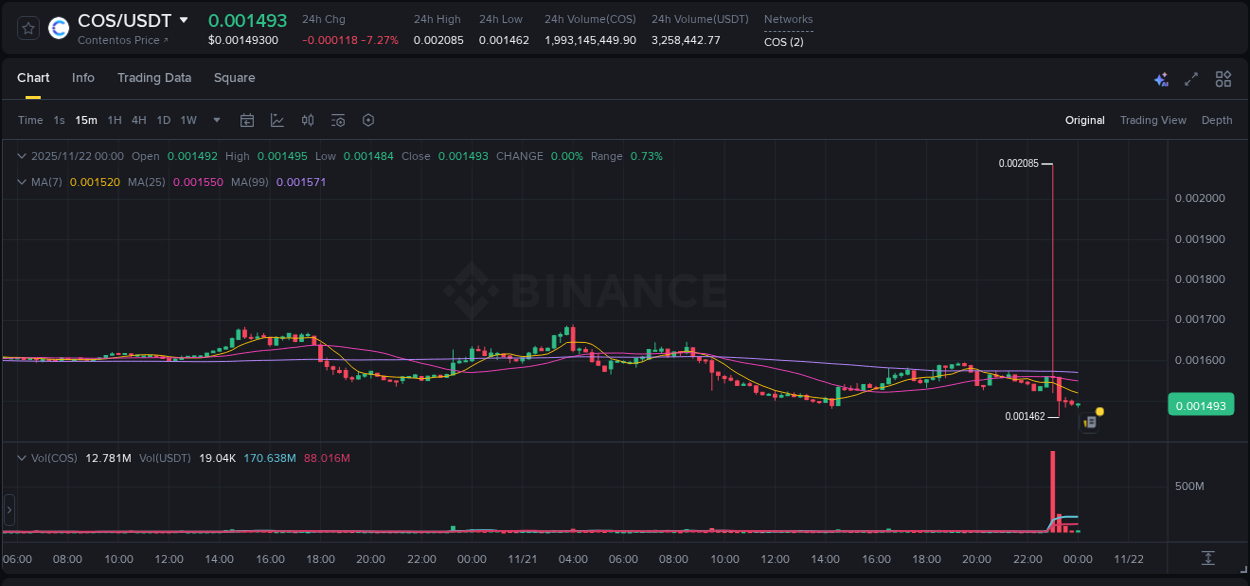This screenshot has height=586, width=1250.
Task: Collapse the MA indicators row chevron
Action: tap(20, 183)
